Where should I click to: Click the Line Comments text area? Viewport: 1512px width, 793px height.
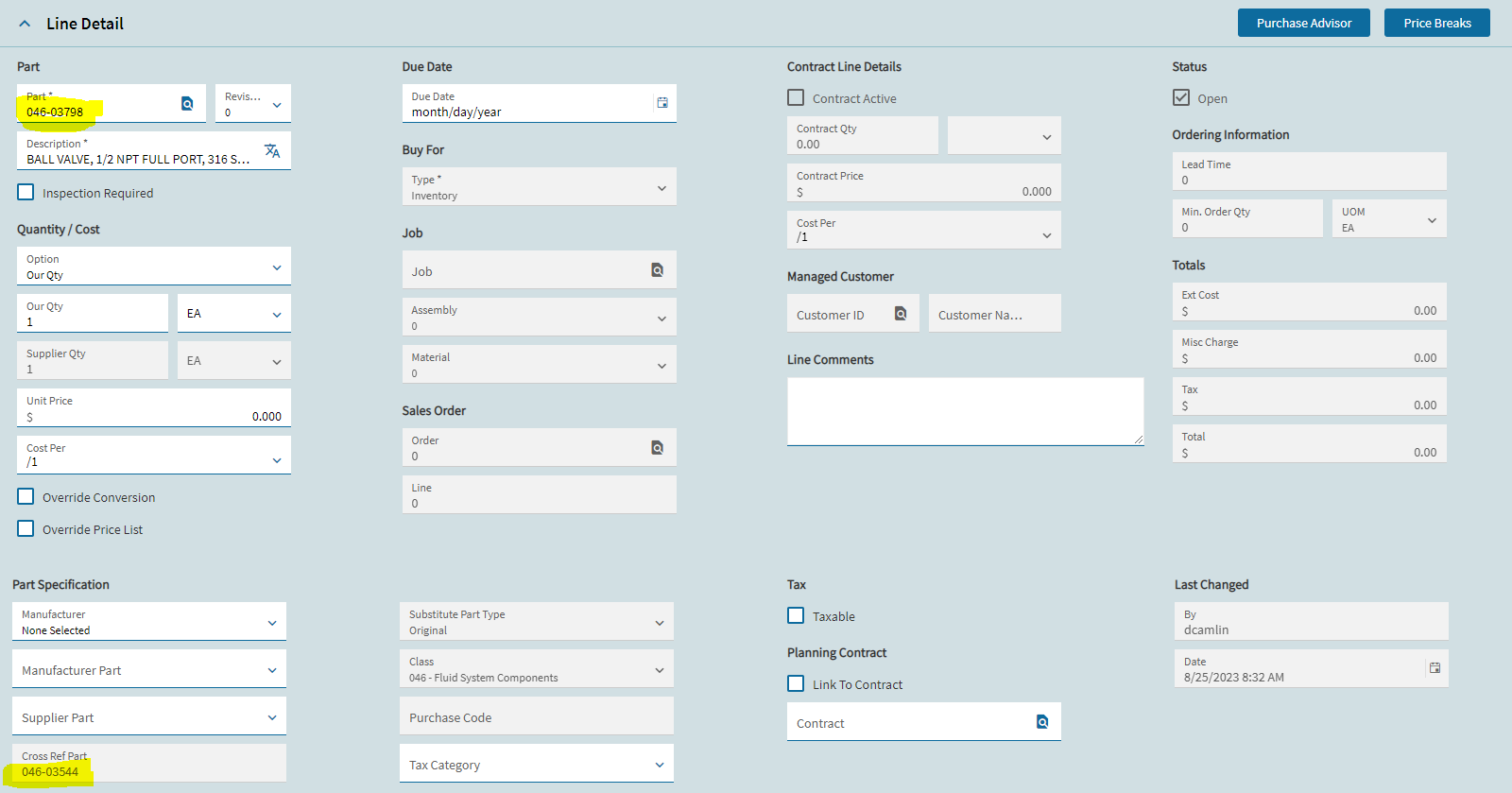coord(965,411)
